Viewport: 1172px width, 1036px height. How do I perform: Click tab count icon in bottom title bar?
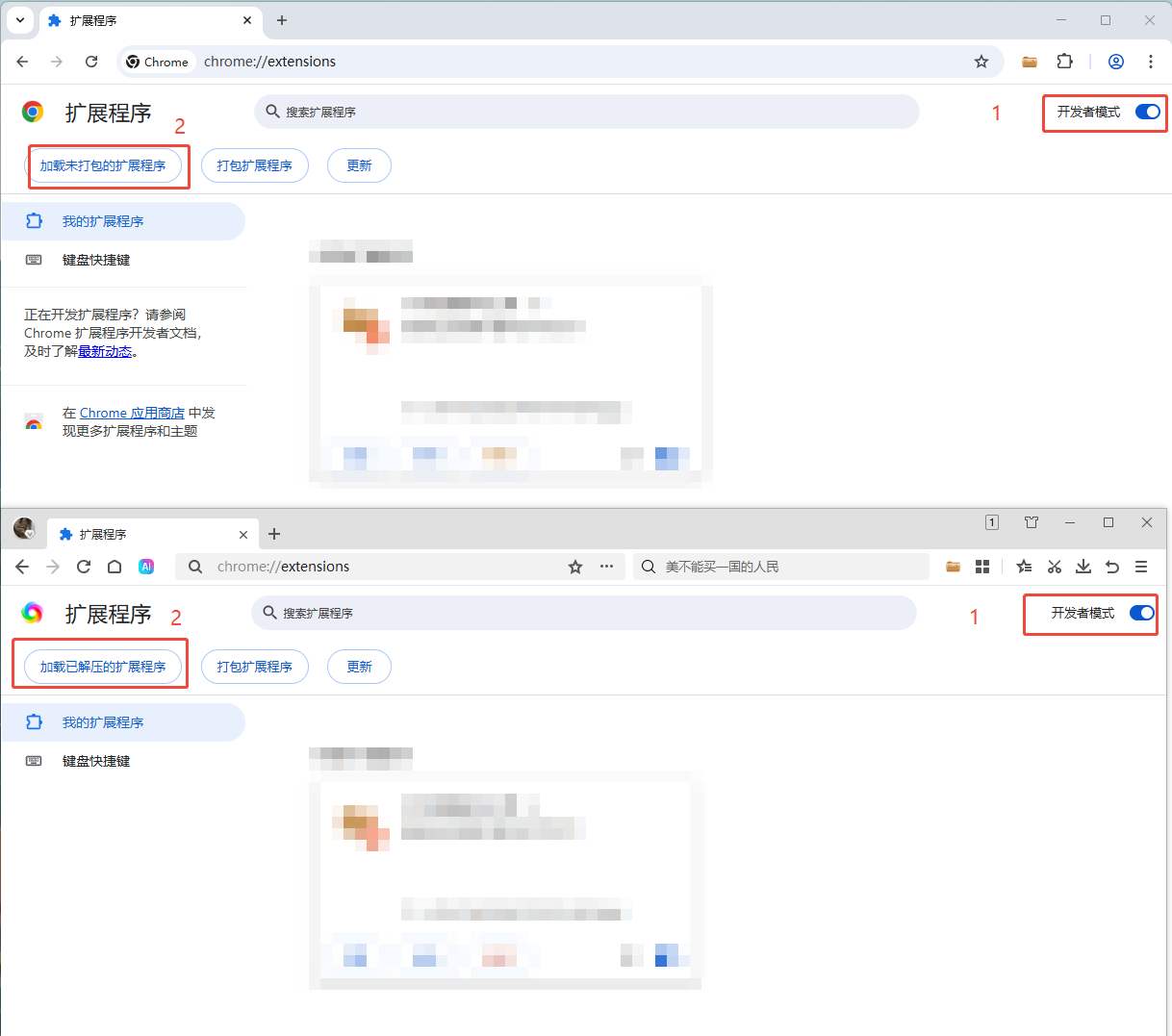(992, 522)
